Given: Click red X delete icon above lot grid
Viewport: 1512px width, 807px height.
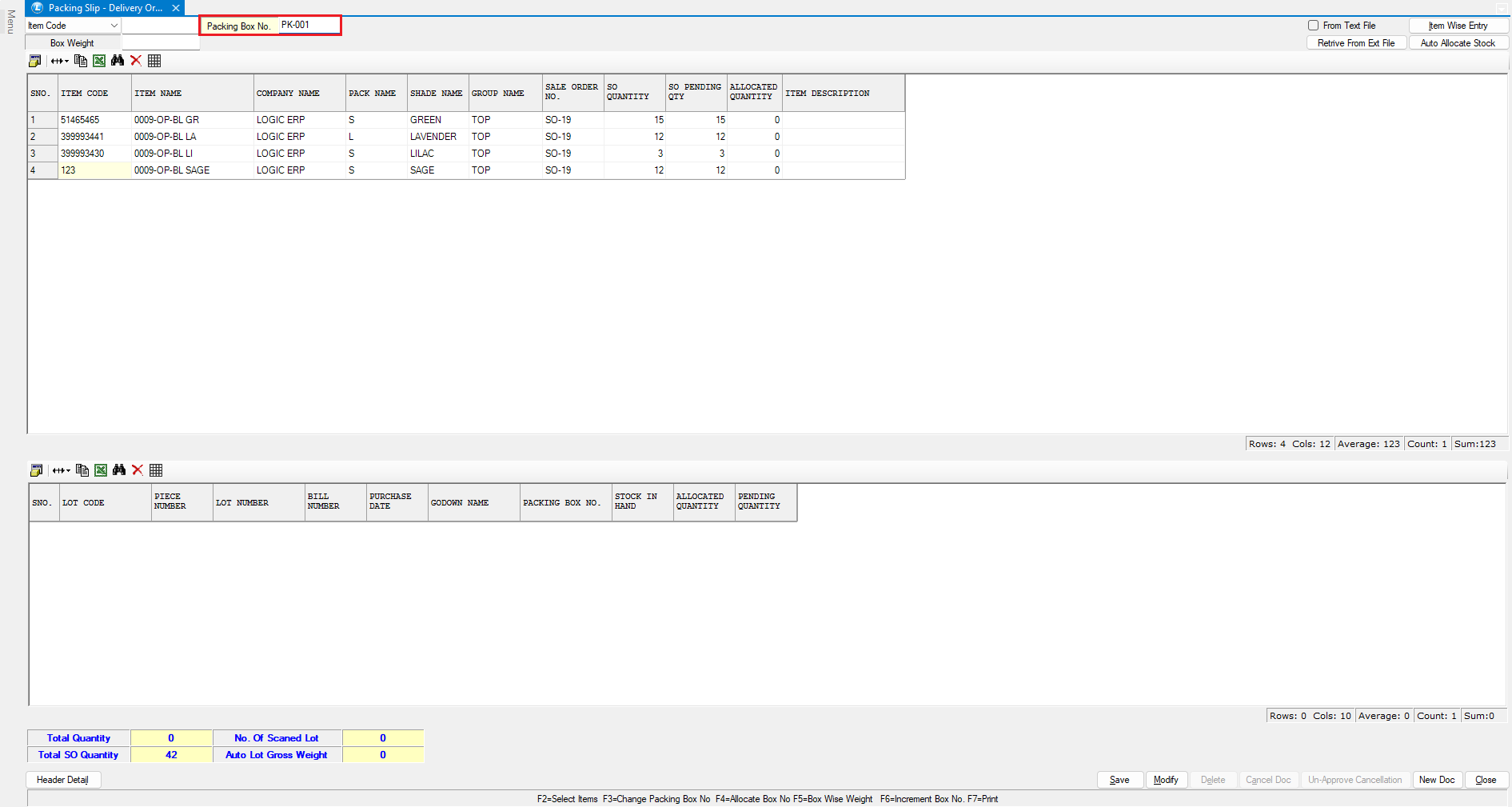Looking at the screenshot, I should [138, 470].
